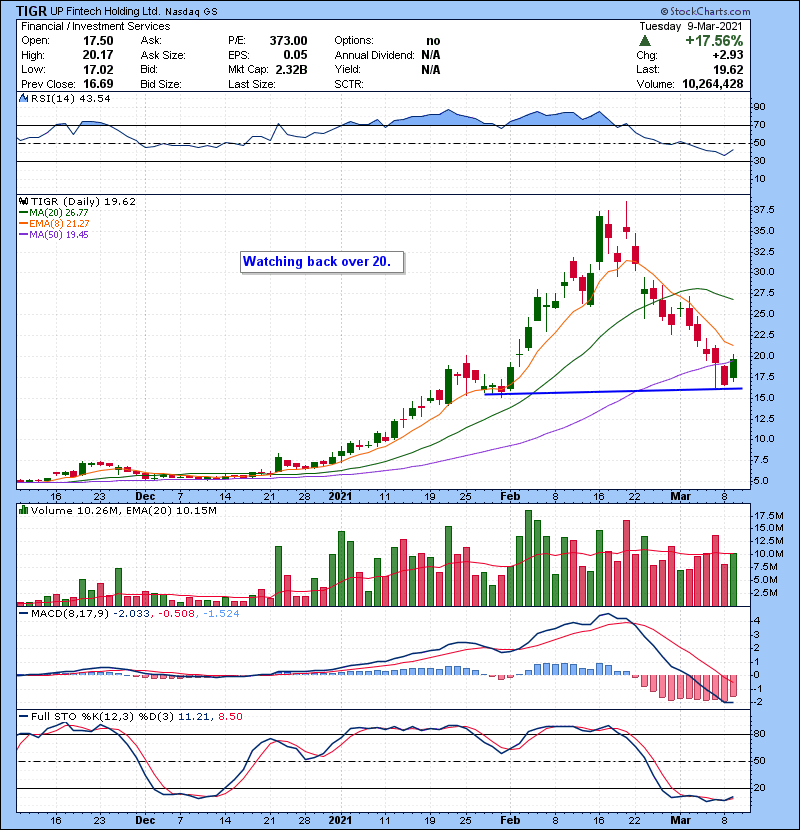Click the orange EMA(8) legend line marker
The width and height of the screenshot is (800, 830).
tap(24, 224)
